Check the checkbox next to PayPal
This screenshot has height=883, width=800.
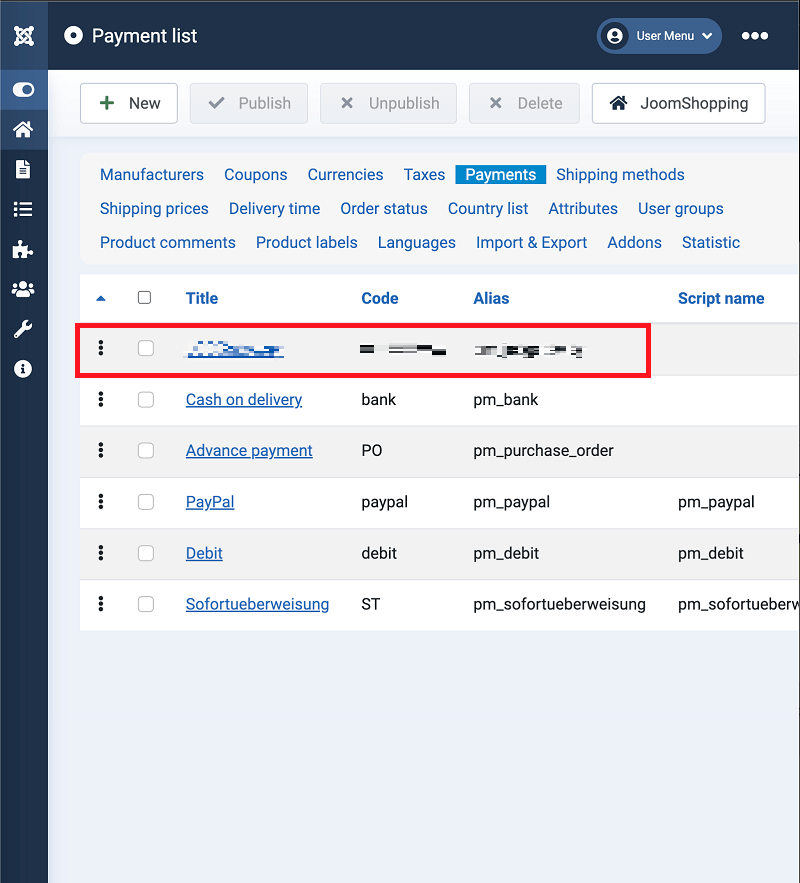144,502
